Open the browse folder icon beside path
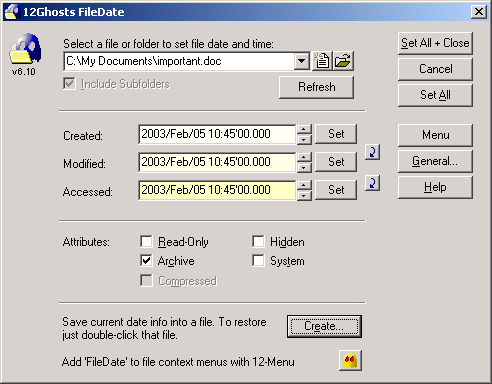This screenshot has height=384, width=492. [343, 61]
